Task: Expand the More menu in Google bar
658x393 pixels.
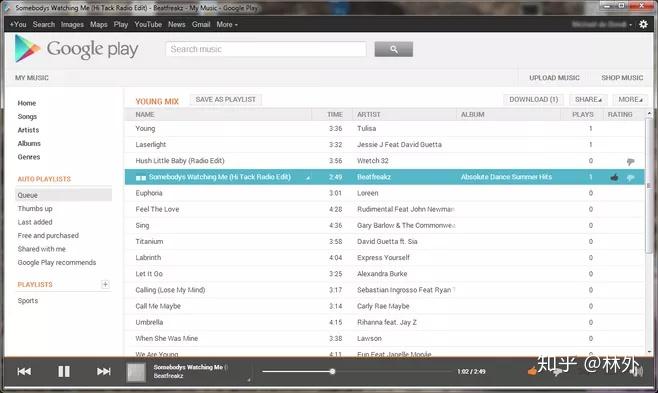Action: tap(227, 24)
